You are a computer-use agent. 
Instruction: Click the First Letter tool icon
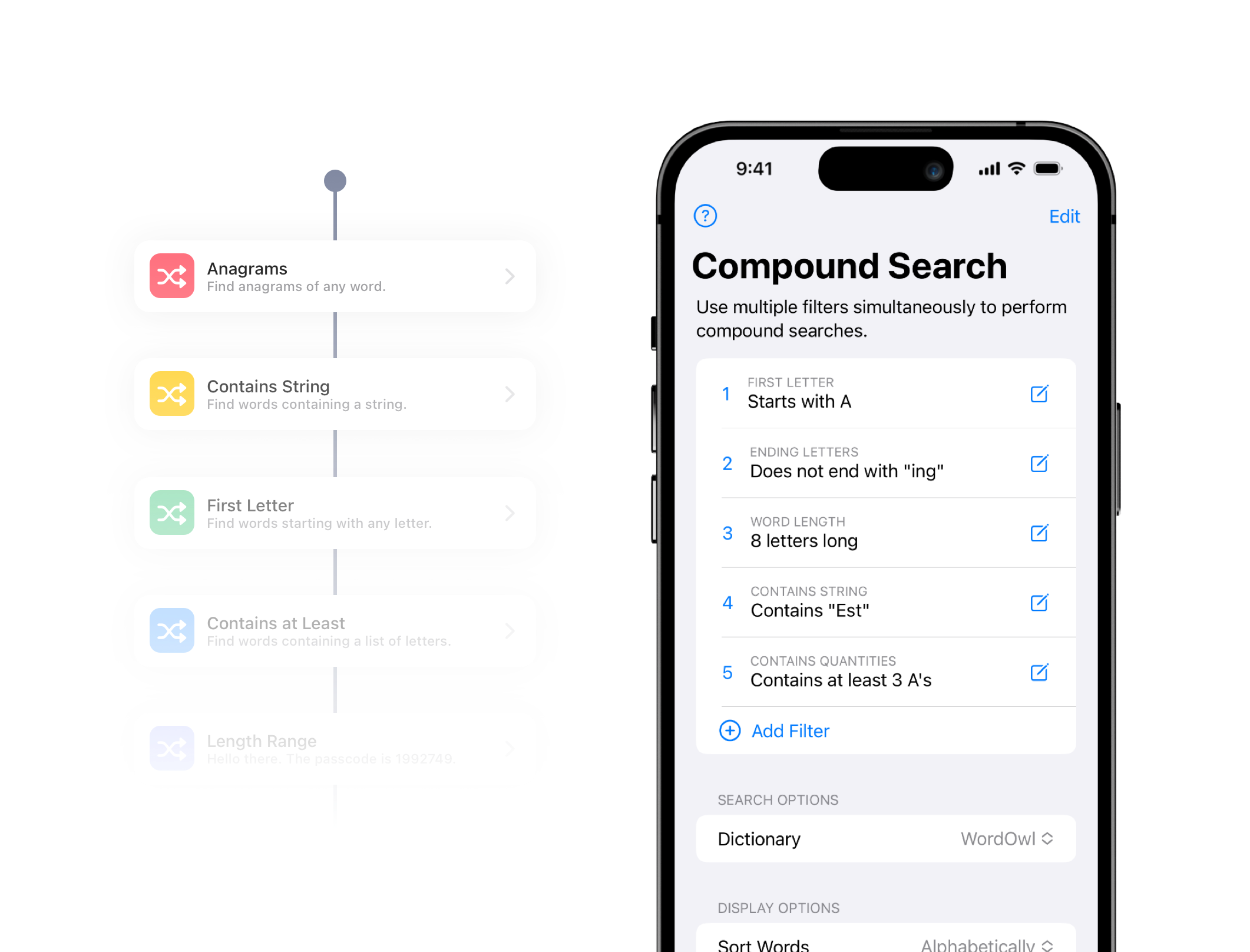[x=172, y=512]
